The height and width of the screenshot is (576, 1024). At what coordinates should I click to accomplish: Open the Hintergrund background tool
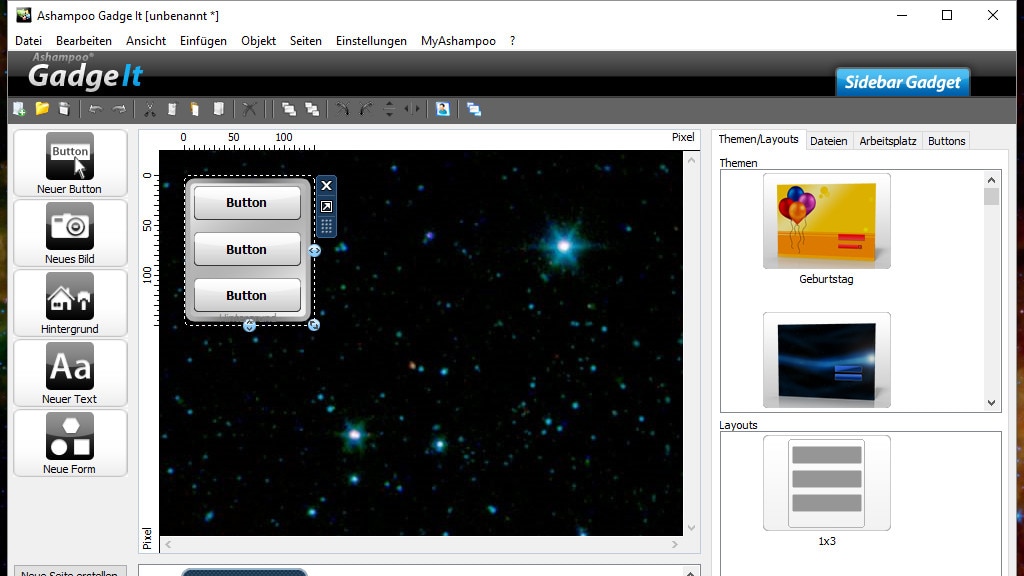(70, 303)
